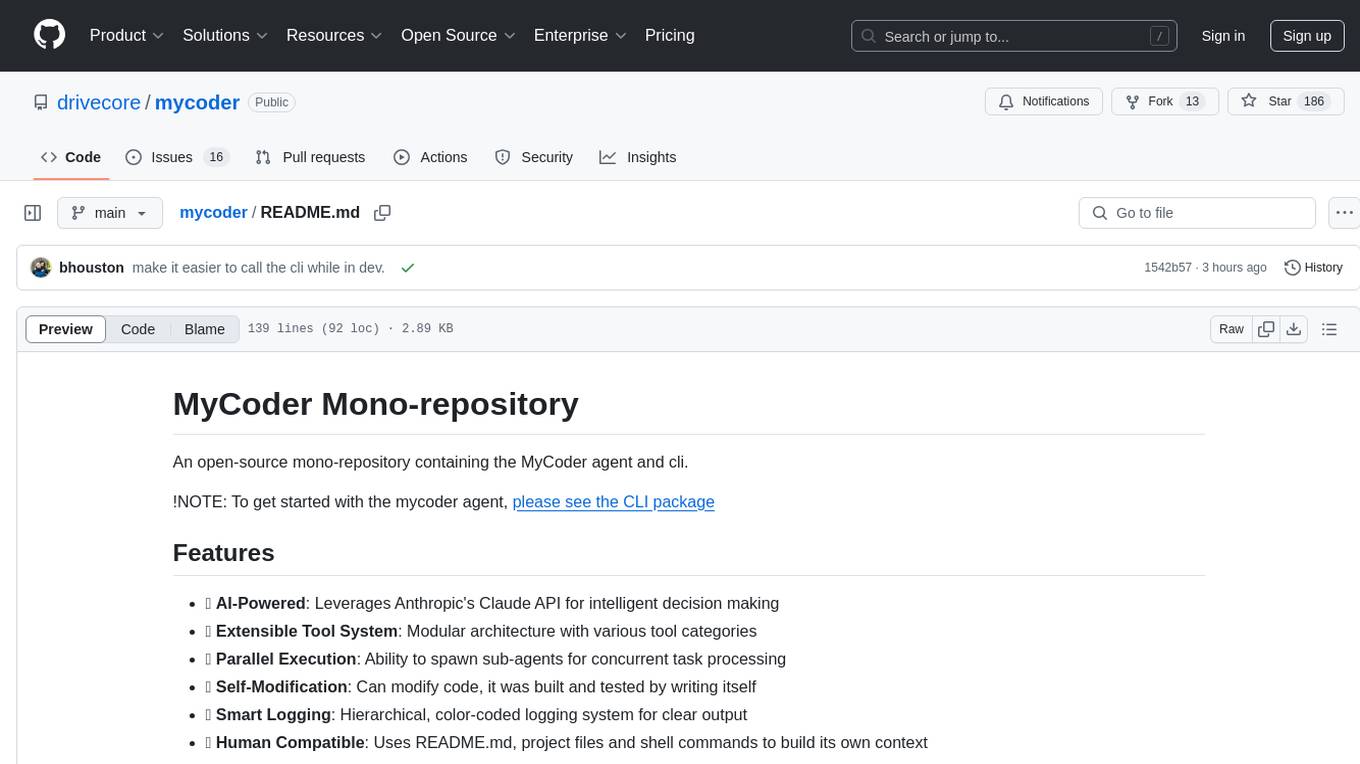Select the Code view
The height and width of the screenshot is (764, 1360).
point(138,329)
